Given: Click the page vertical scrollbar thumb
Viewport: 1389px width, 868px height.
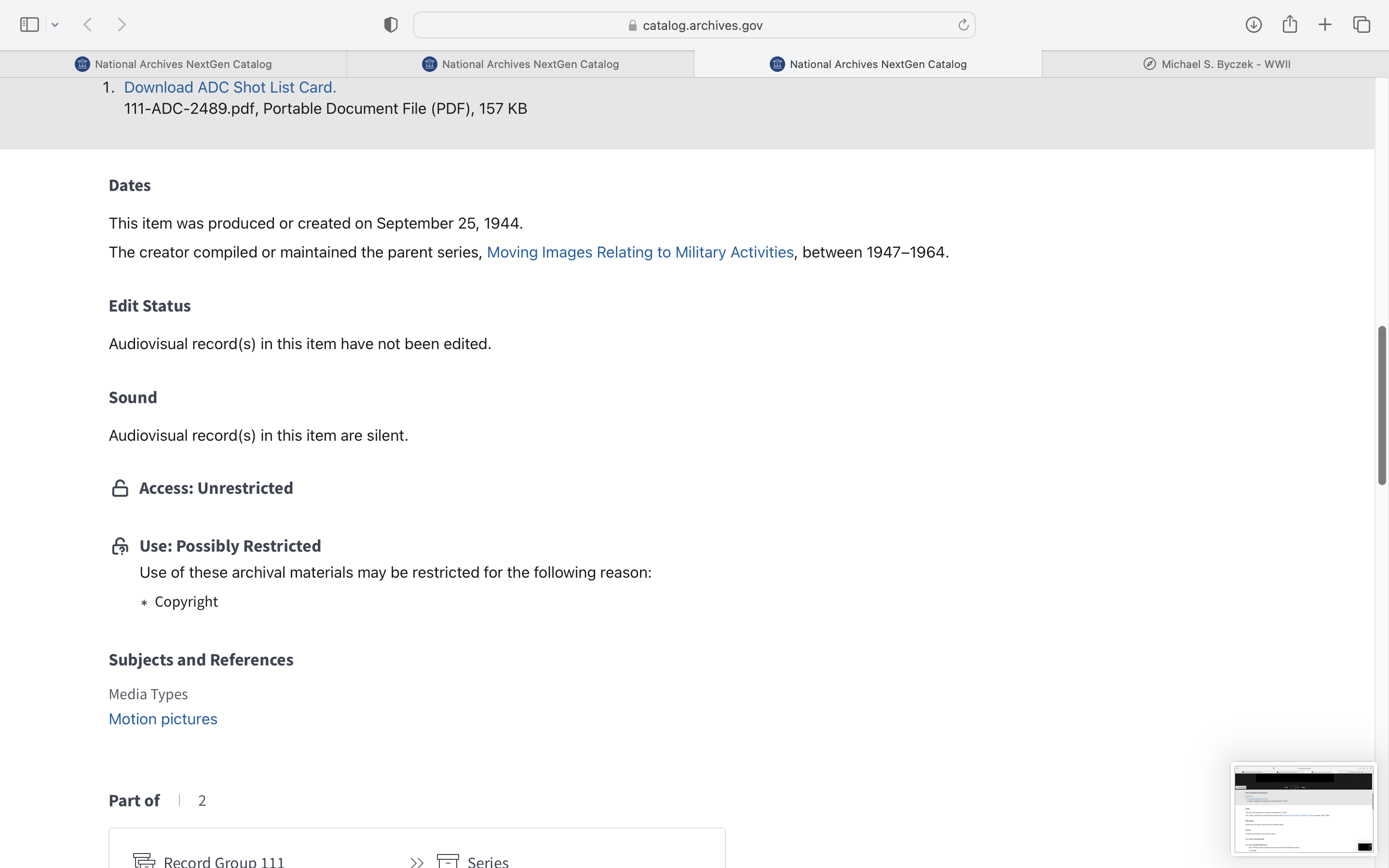Looking at the screenshot, I should 1382,405.
